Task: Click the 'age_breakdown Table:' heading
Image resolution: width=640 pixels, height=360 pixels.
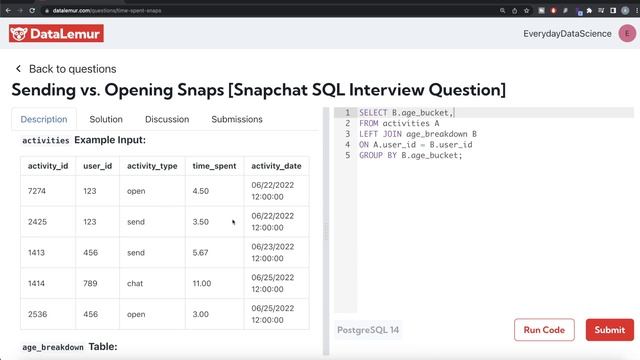Action: point(70,347)
